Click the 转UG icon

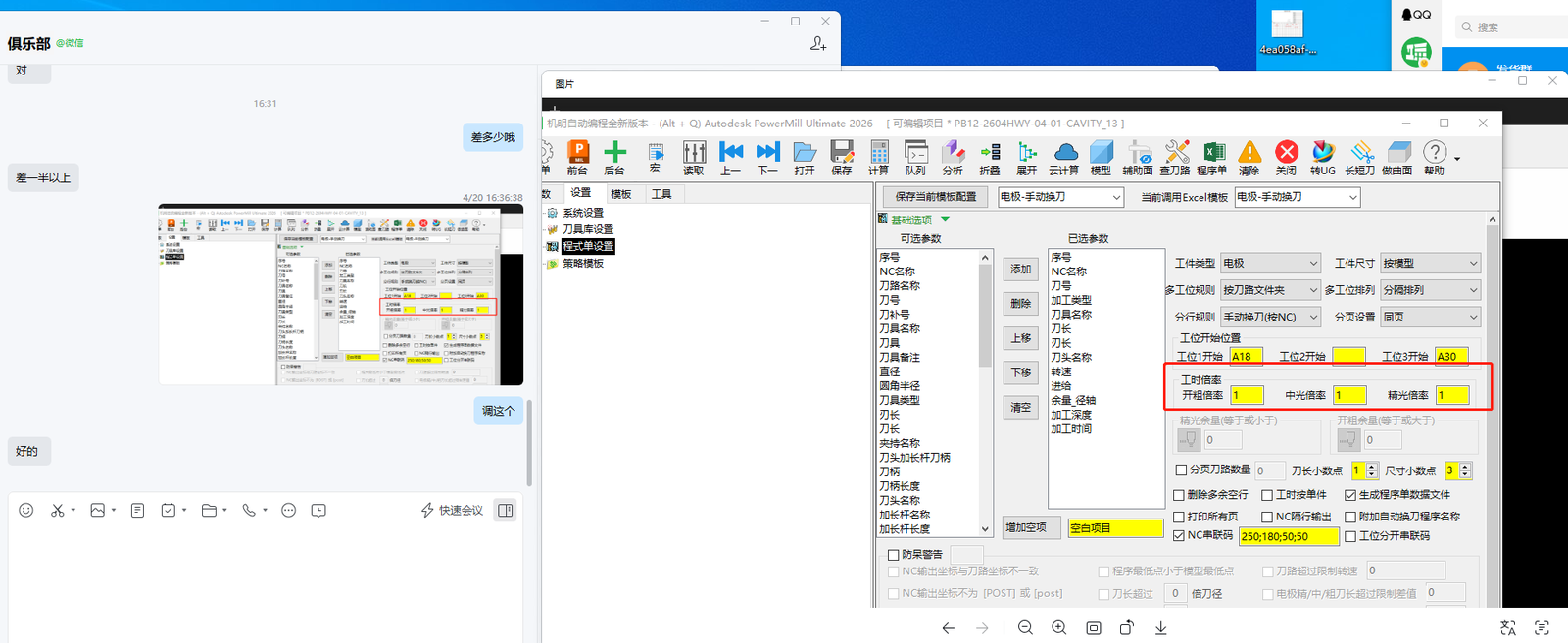pos(1323,157)
